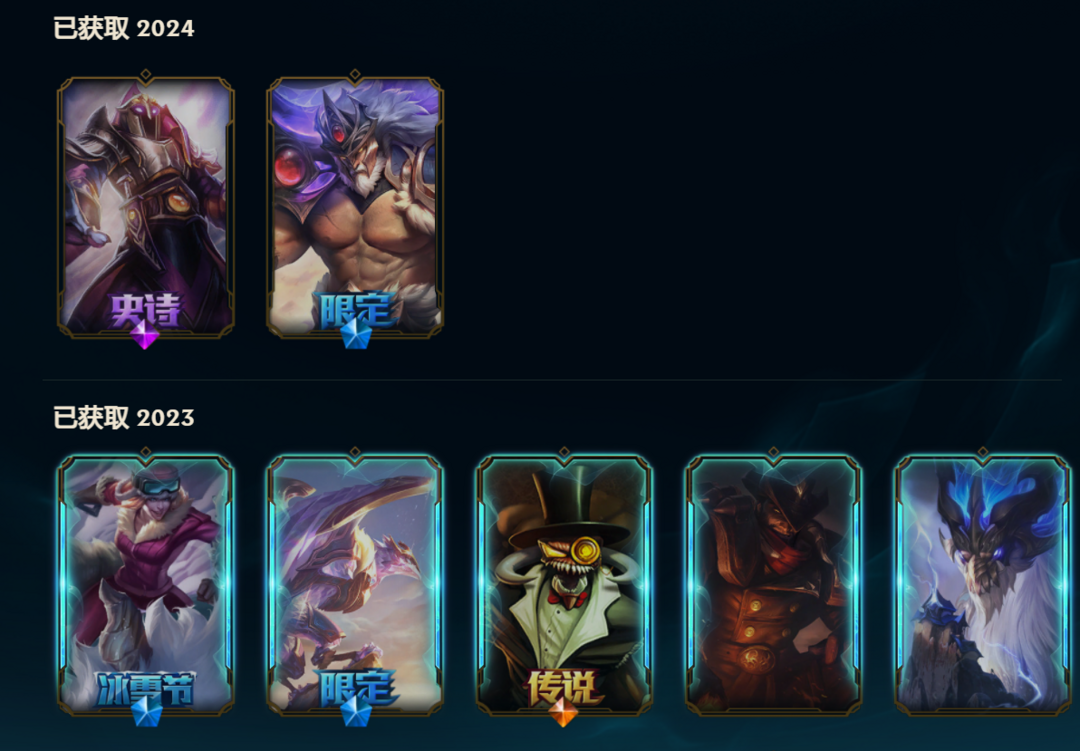Open the blue-flame horned beast skin card
Screen dimensions: 1080x751
click(x=983, y=584)
